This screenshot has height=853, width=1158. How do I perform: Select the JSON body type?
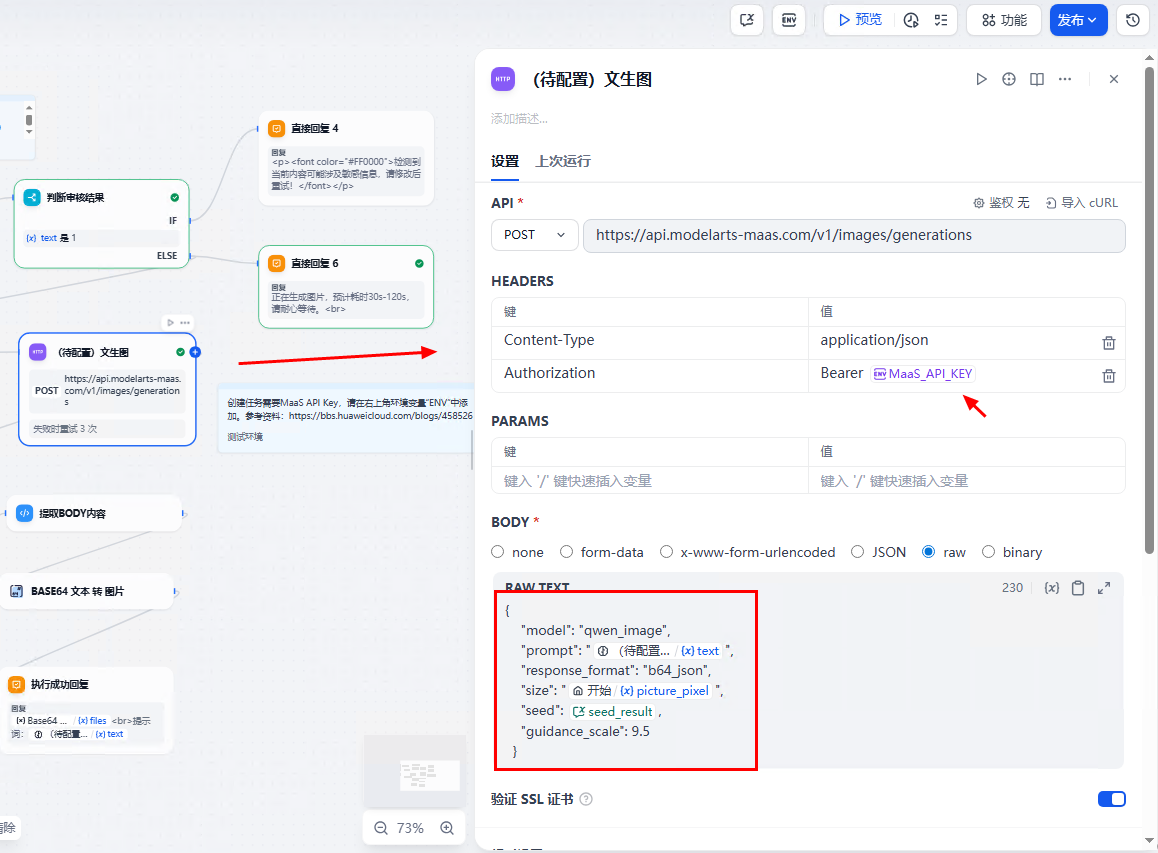[x=857, y=552]
